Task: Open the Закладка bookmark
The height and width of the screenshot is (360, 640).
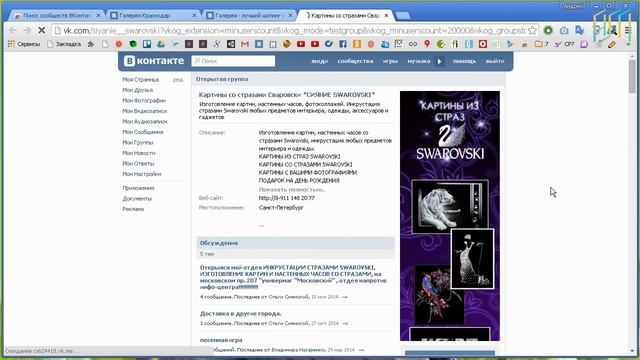Action: click(x=64, y=44)
